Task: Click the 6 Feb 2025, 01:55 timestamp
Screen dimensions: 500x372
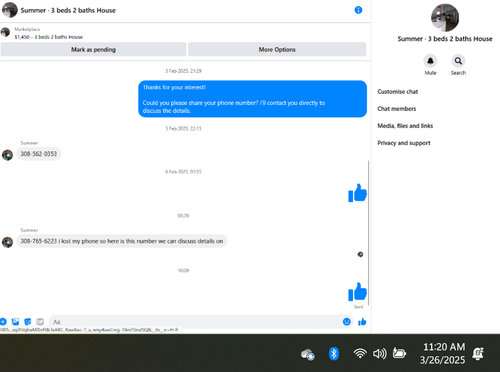Action: pos(183,172)
